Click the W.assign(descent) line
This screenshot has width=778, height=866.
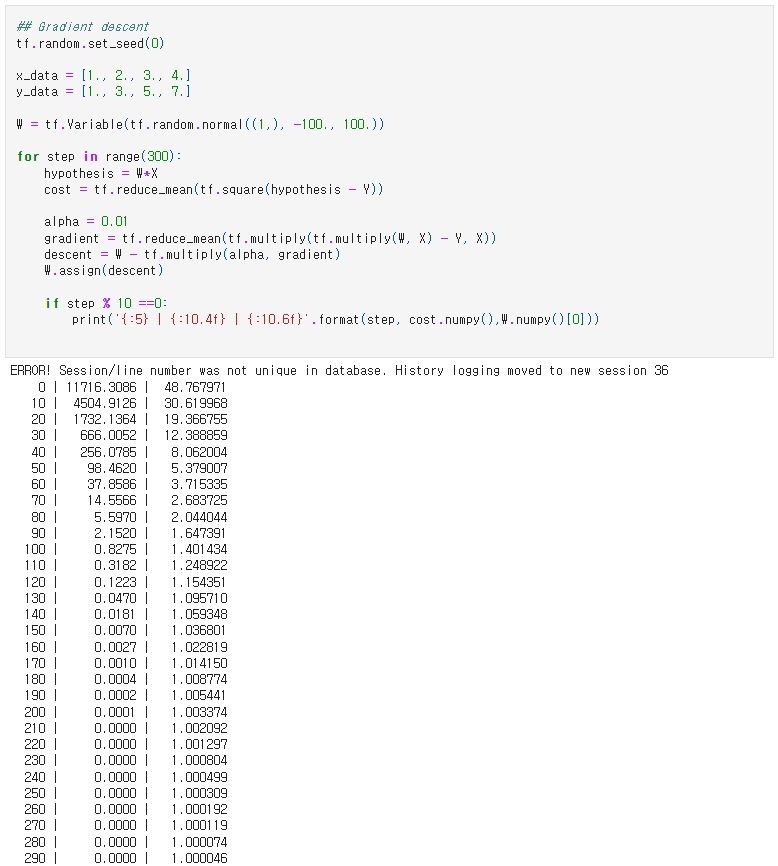point(104,270)
